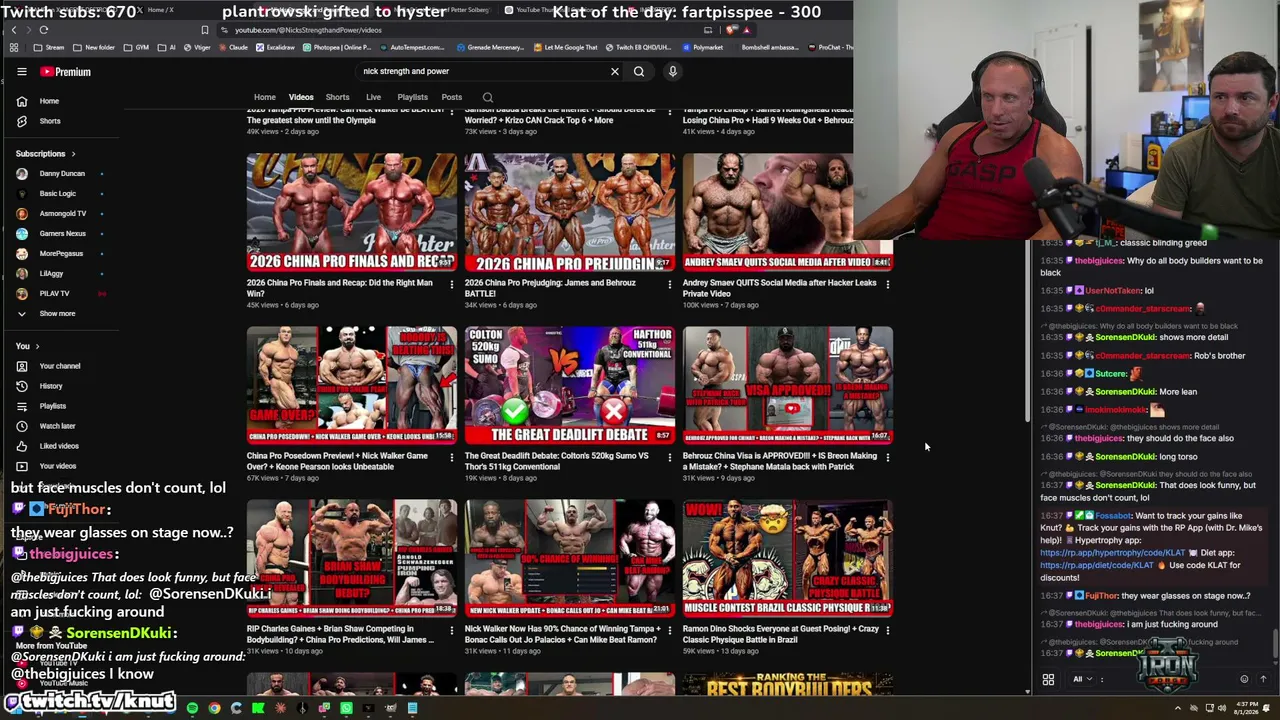Image resolution: width=1280 pixels, height=720 pixels.
Task: Reload the page in the browser
Action: click(x=44, y=30)
